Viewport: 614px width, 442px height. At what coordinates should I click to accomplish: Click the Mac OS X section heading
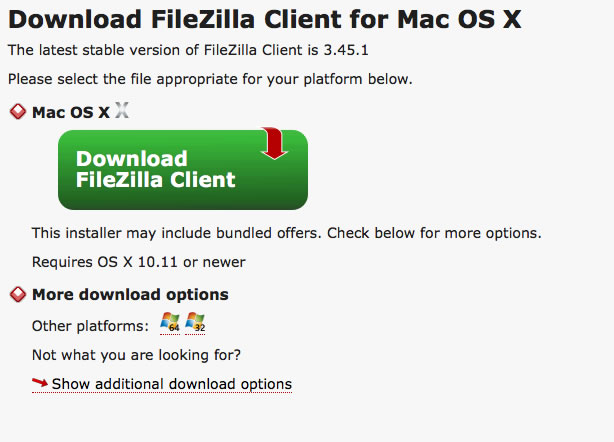click(x=70, y=112)
